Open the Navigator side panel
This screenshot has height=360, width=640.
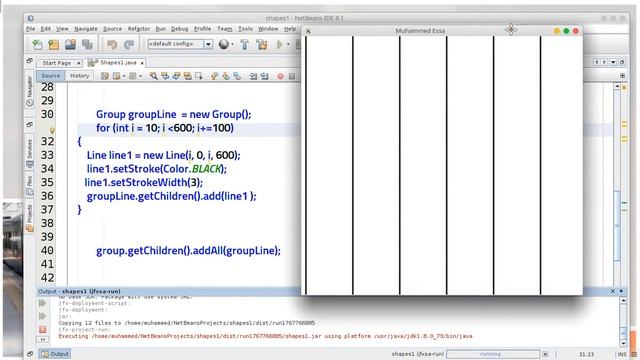pos(29,91)
